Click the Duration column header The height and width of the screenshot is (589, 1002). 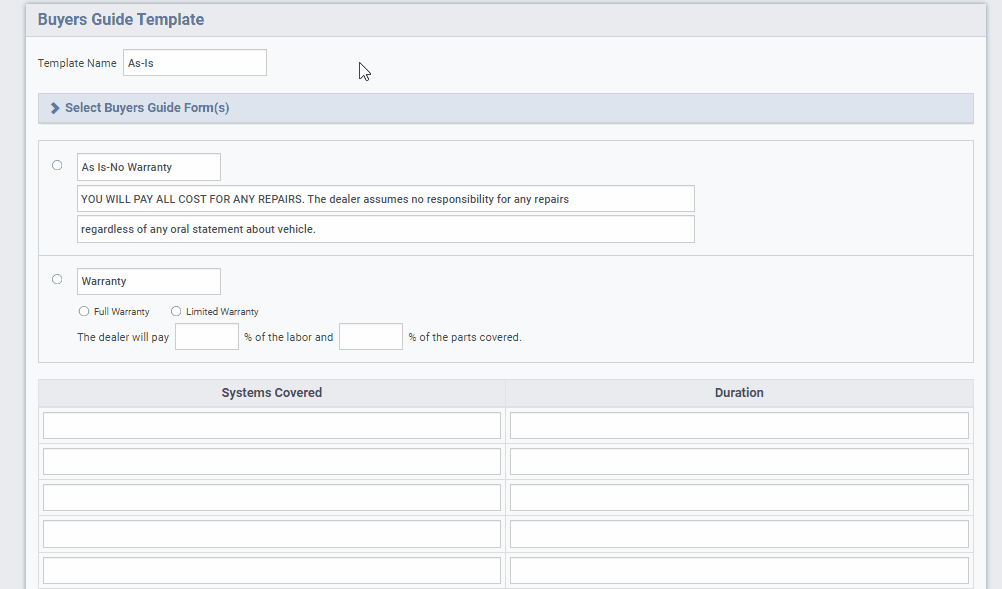click(x=739, y=392)
